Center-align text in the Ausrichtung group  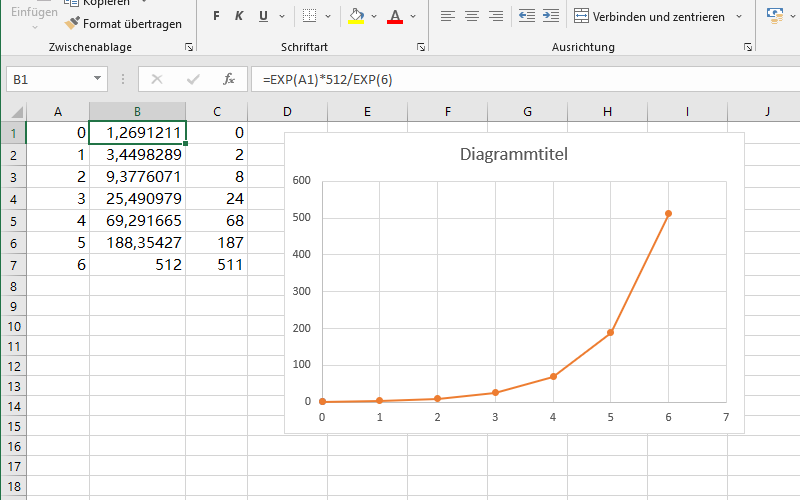pyautogui.click(x=472, y=16)
